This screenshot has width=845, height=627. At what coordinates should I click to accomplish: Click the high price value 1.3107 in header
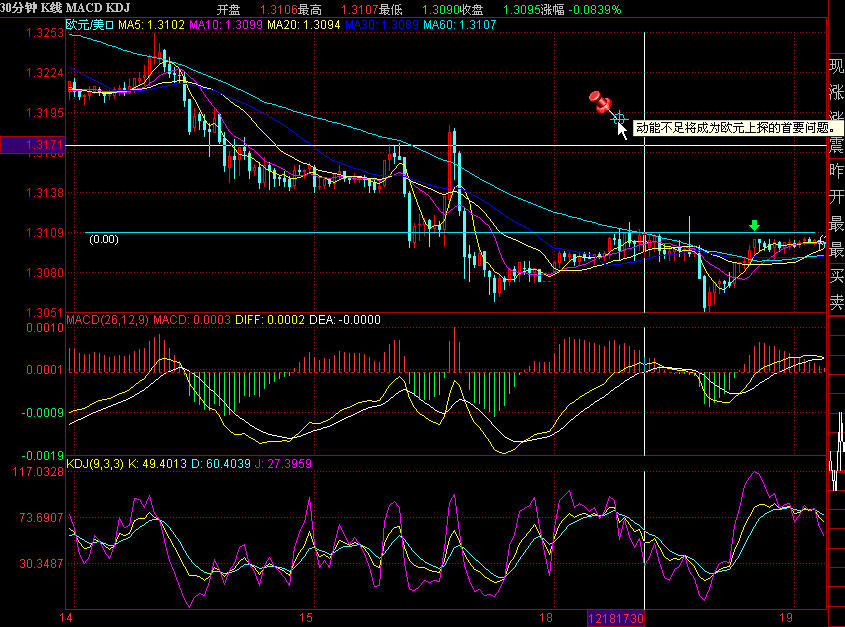tap(358, 10)
